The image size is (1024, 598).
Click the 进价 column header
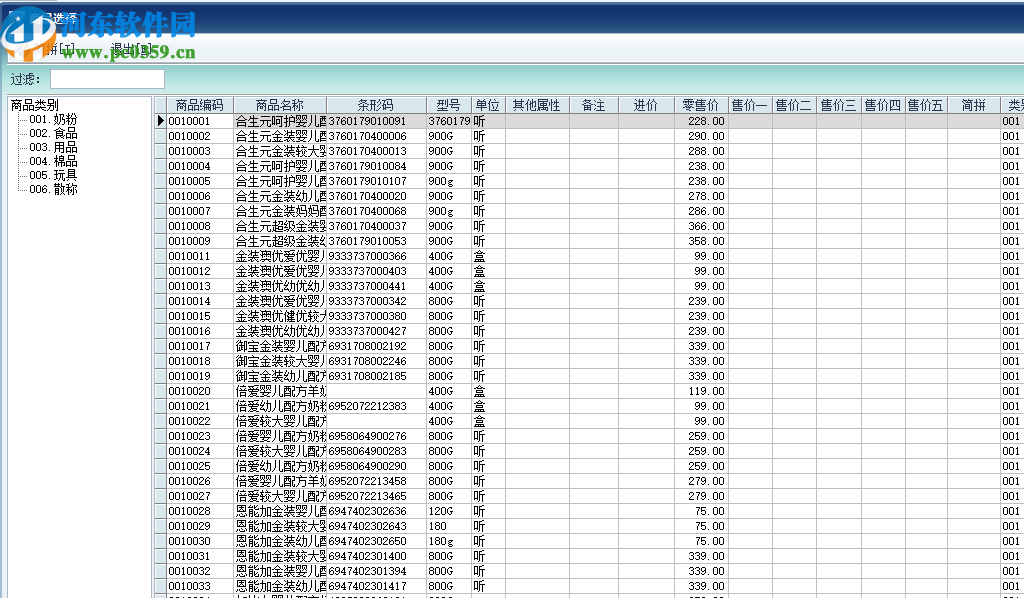pos(646,105)
